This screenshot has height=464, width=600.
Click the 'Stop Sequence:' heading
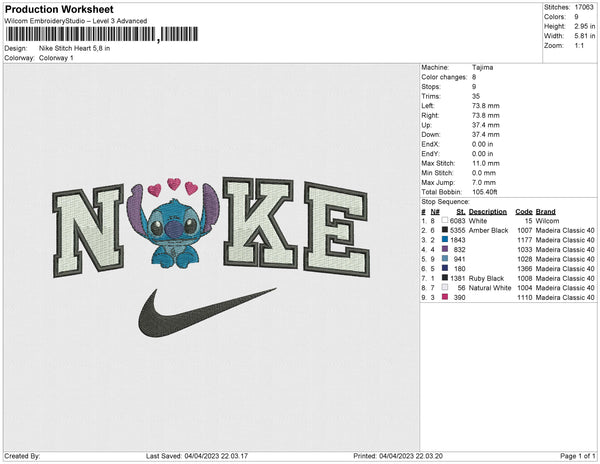click(x=445, y=202)
